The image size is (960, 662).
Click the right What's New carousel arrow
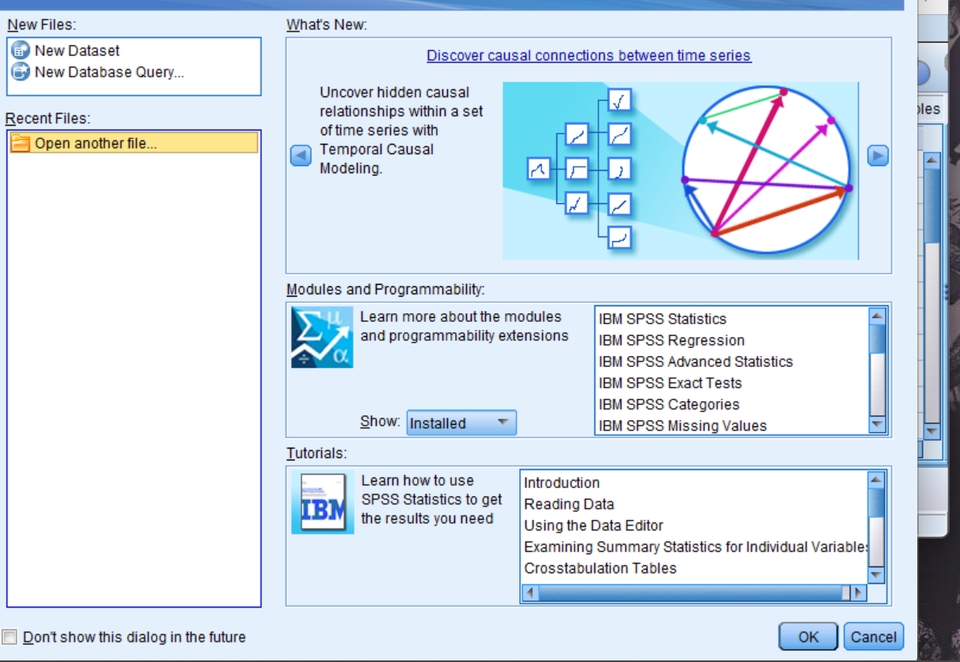877,156
